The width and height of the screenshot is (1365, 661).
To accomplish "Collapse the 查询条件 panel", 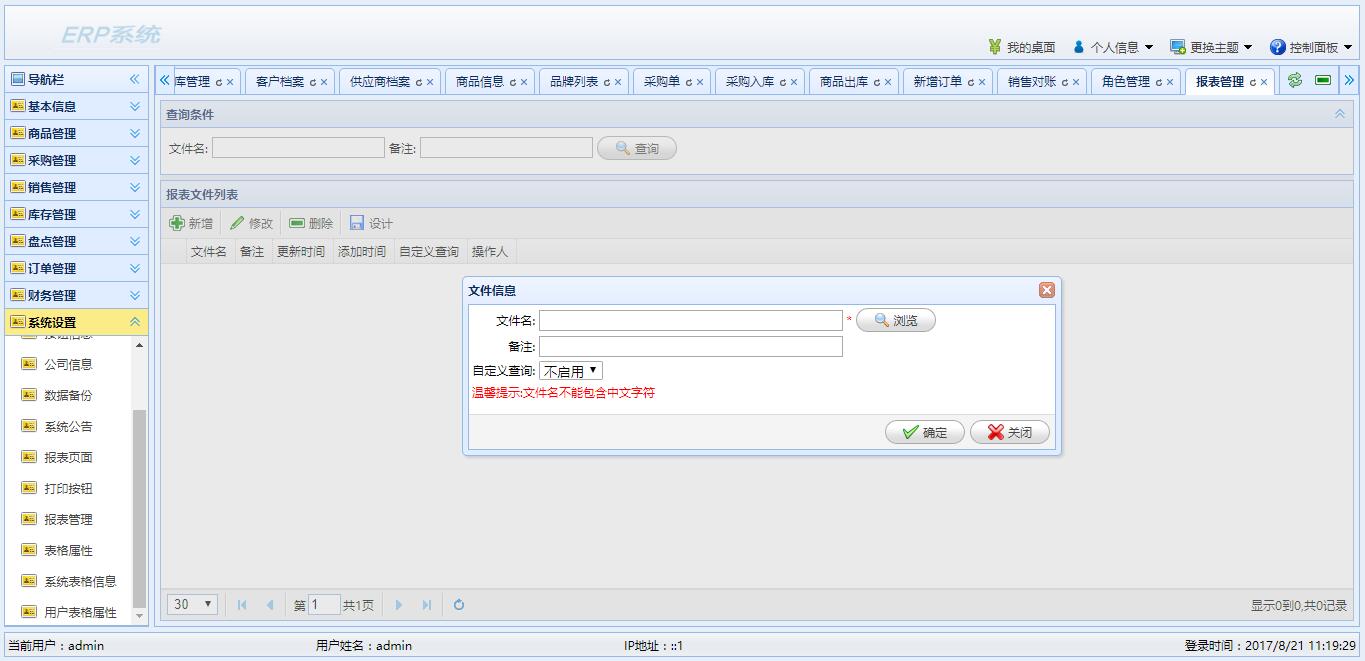I will 1339,114.
